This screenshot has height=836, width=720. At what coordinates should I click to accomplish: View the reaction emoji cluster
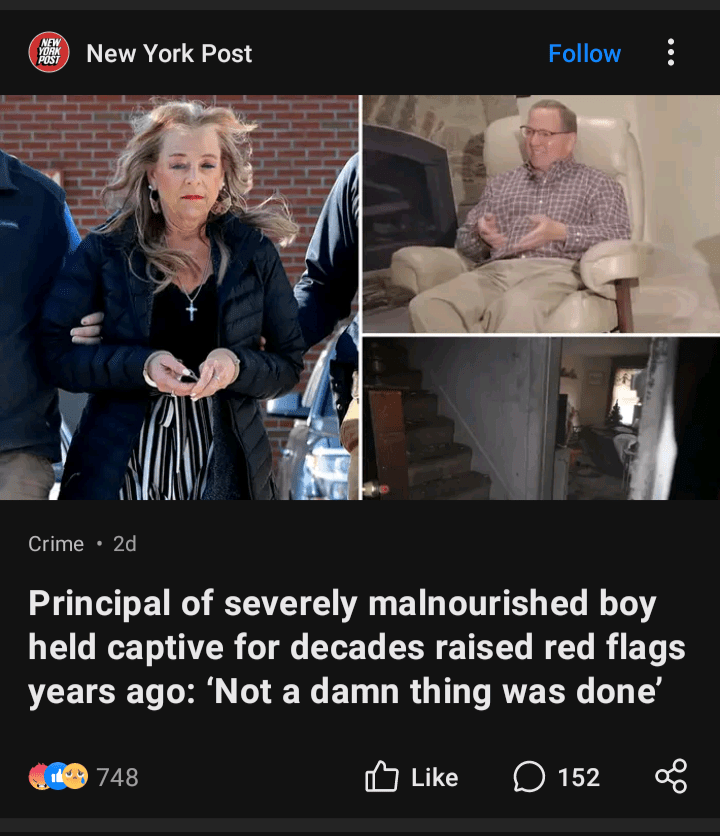pyautogui.click(x=58, y=776)
